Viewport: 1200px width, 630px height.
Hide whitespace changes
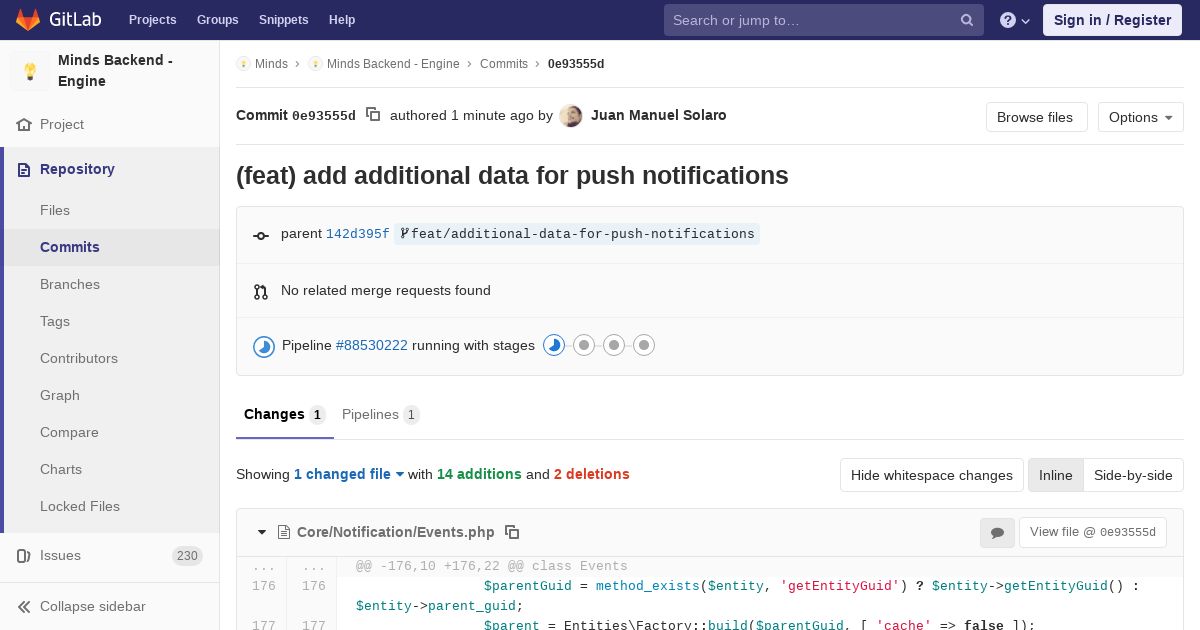pos(932,475)
